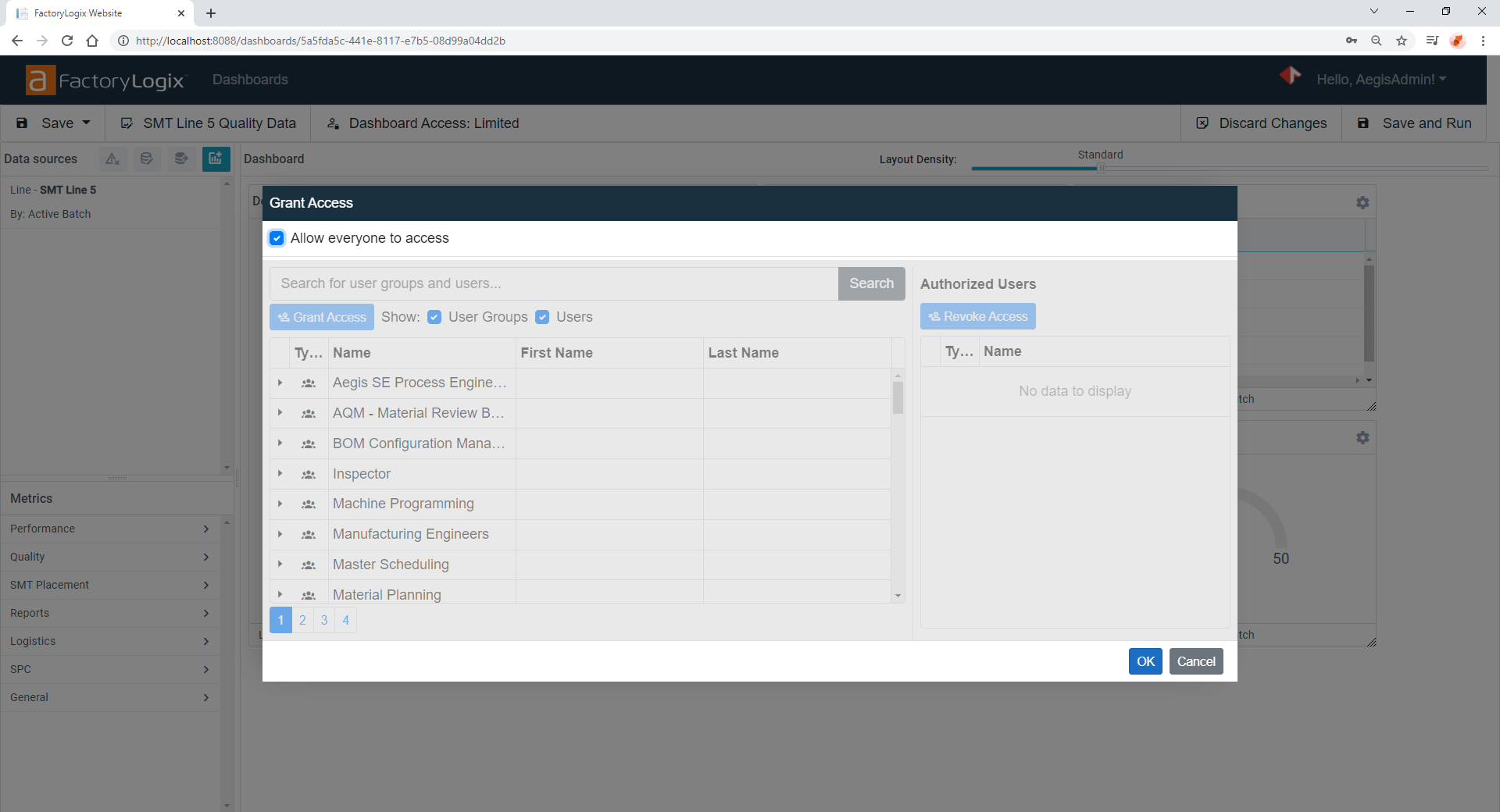Image resolution: width=1500 pixels, height=812 pixels.
Task: Uncheck Allow everyone to access
Action: (277, 238)
